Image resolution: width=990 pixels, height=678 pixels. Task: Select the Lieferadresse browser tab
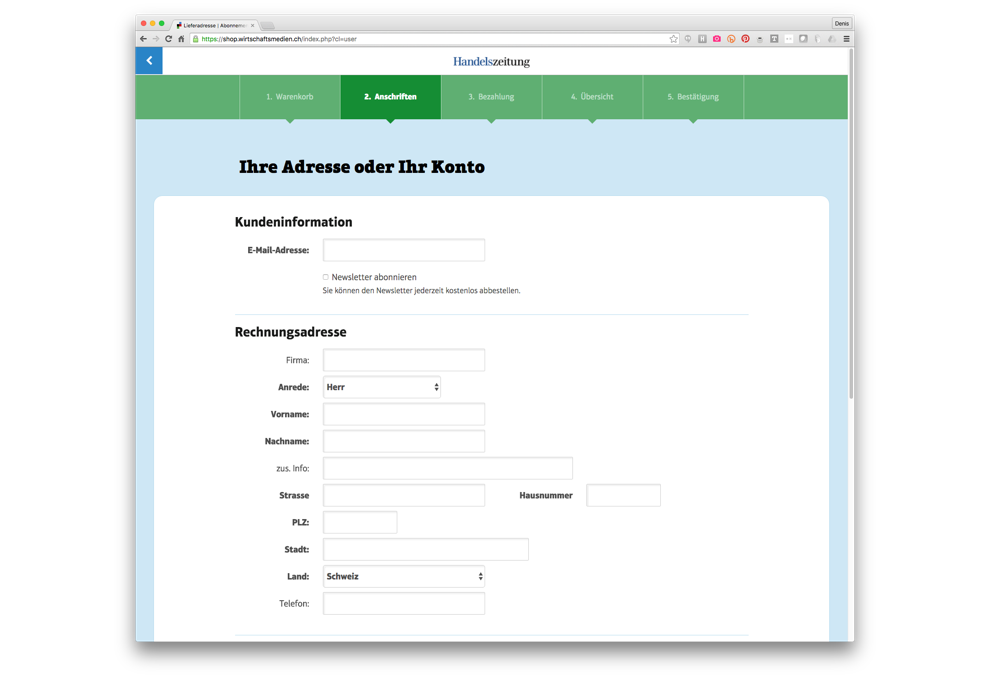point(215,26)
